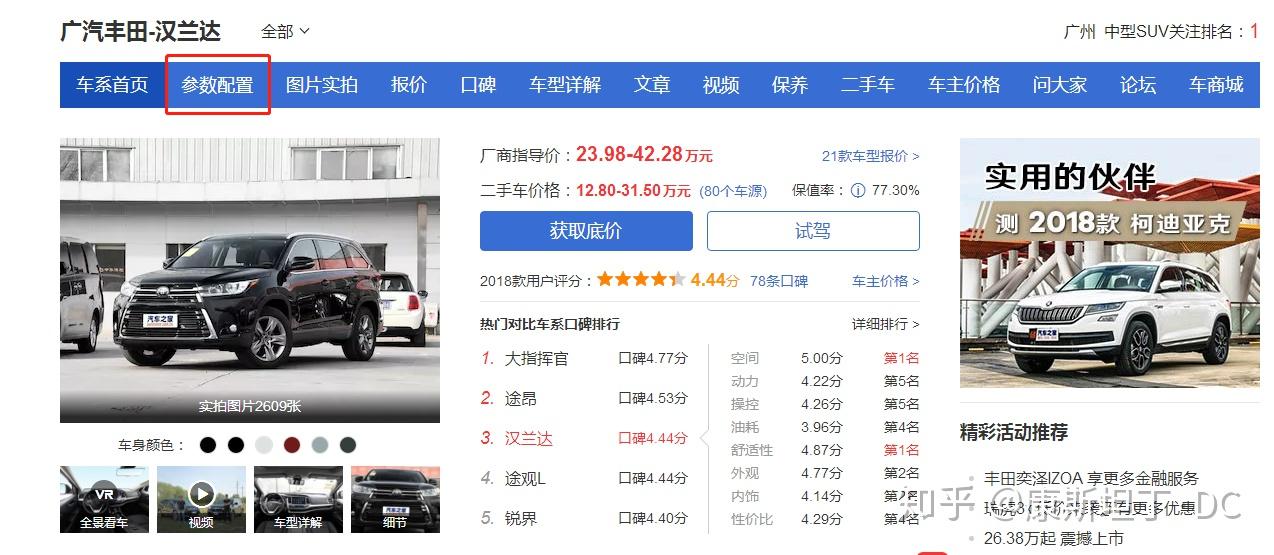The image size is (1274, 555).
Task: Click the main Highlander car photo
Action: click(x=250, y=280)
